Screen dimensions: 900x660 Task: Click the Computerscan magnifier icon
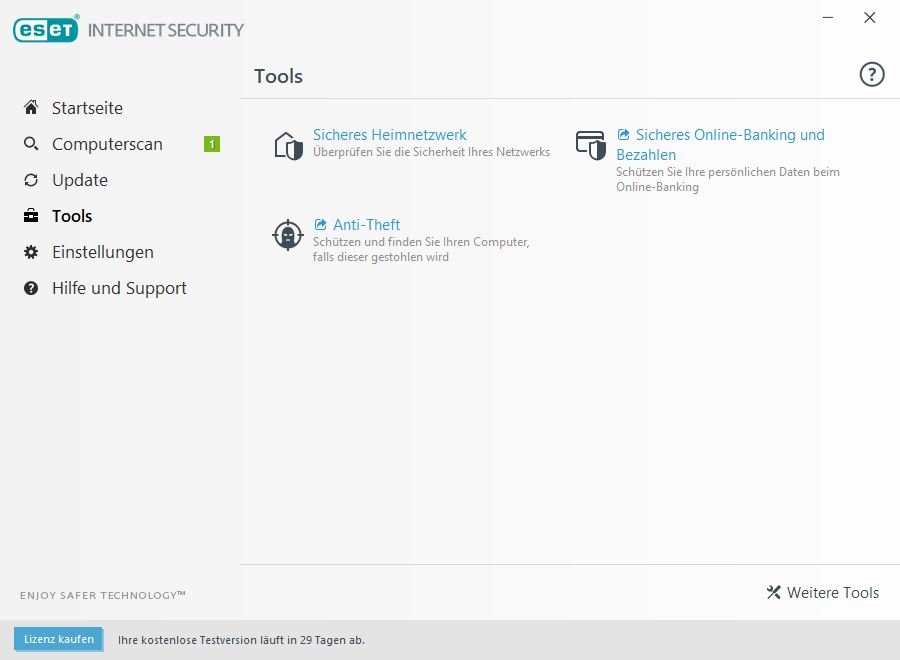(x=31, y=144)
